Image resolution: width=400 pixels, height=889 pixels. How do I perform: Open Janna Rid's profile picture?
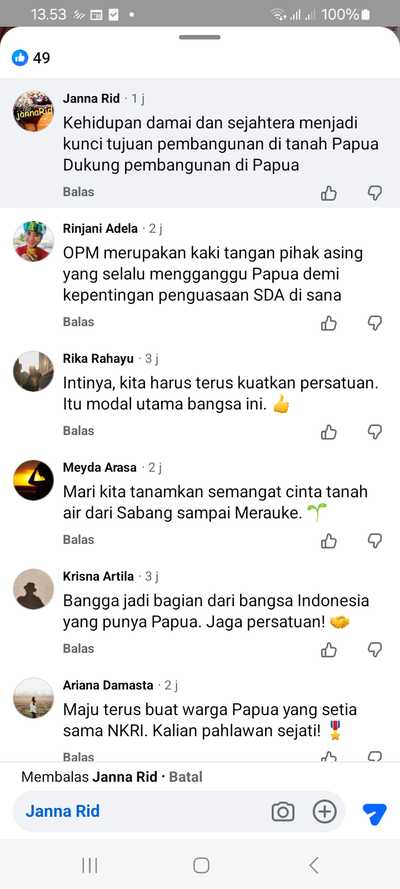pos(33,111)
